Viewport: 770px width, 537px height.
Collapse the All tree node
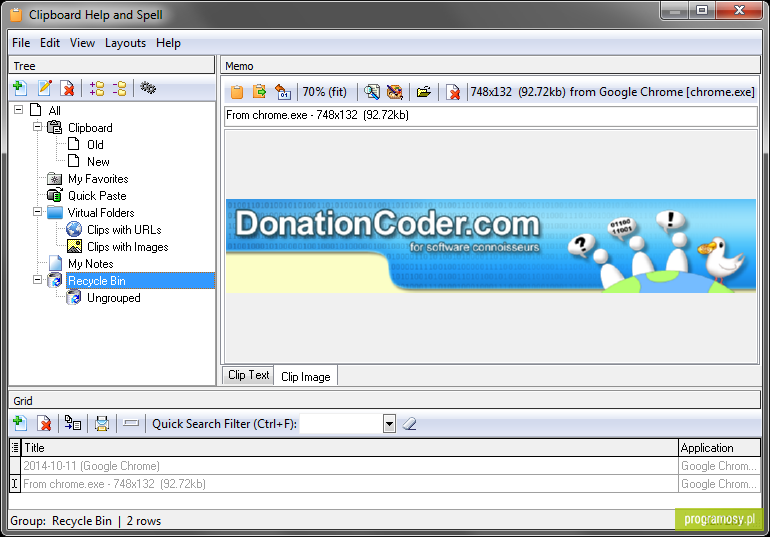tap(19, 110)
